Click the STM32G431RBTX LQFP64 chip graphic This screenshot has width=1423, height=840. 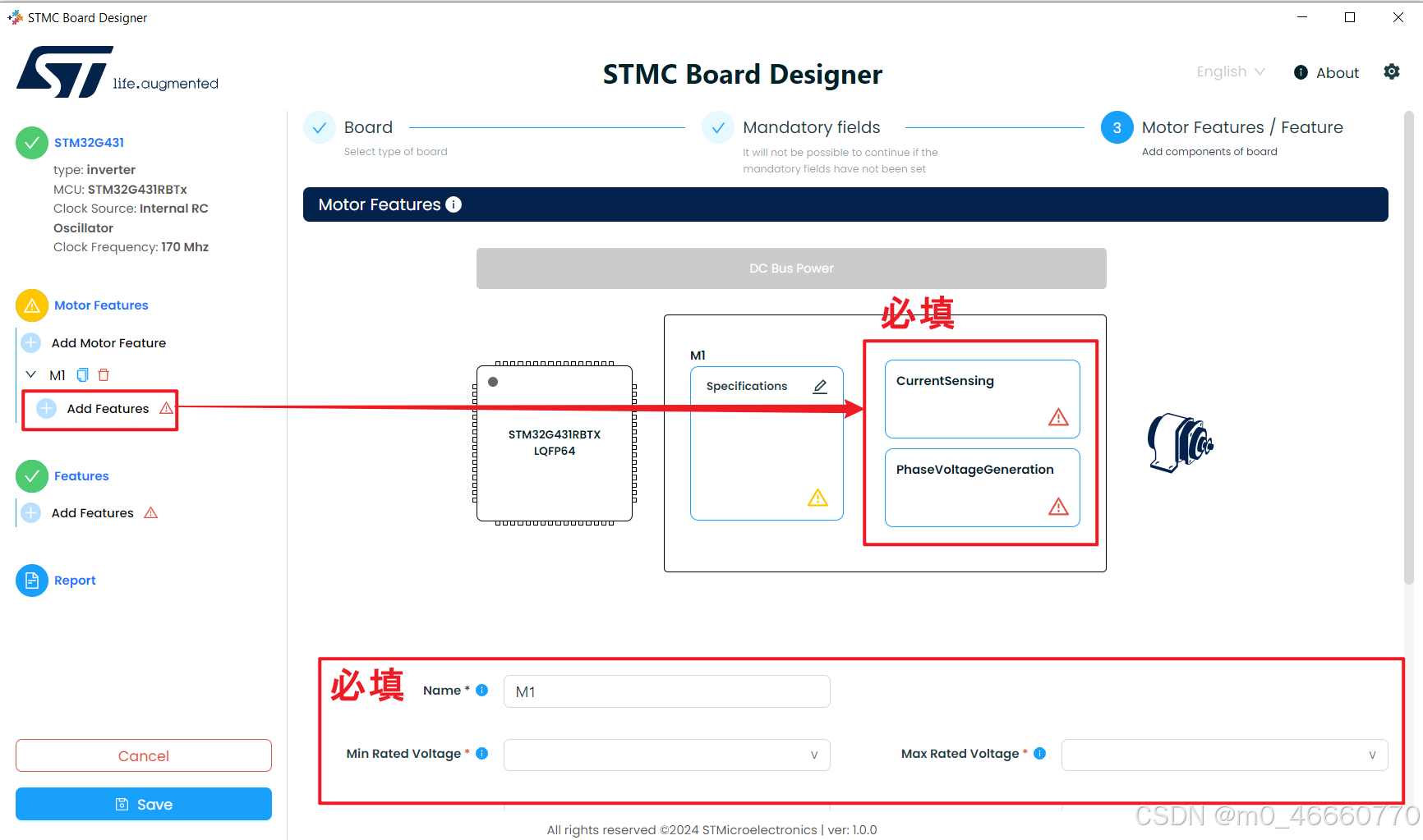pyautogui.click(x=555, y=443)
